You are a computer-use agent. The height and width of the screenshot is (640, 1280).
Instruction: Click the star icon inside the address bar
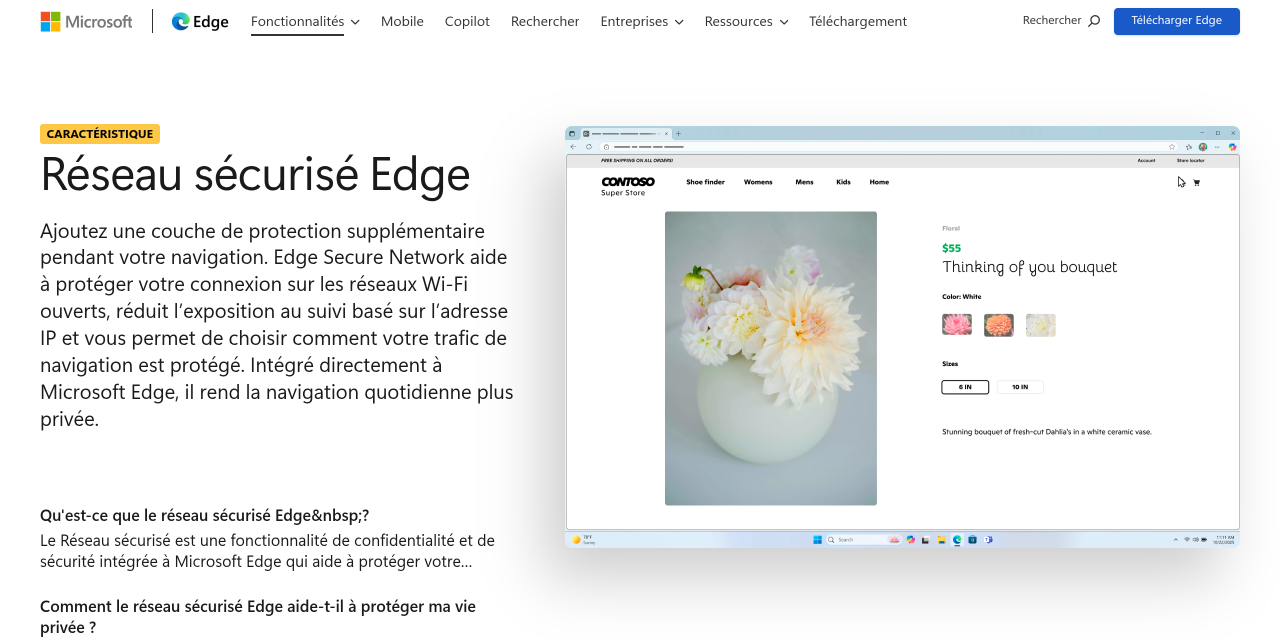(1172, 147)
